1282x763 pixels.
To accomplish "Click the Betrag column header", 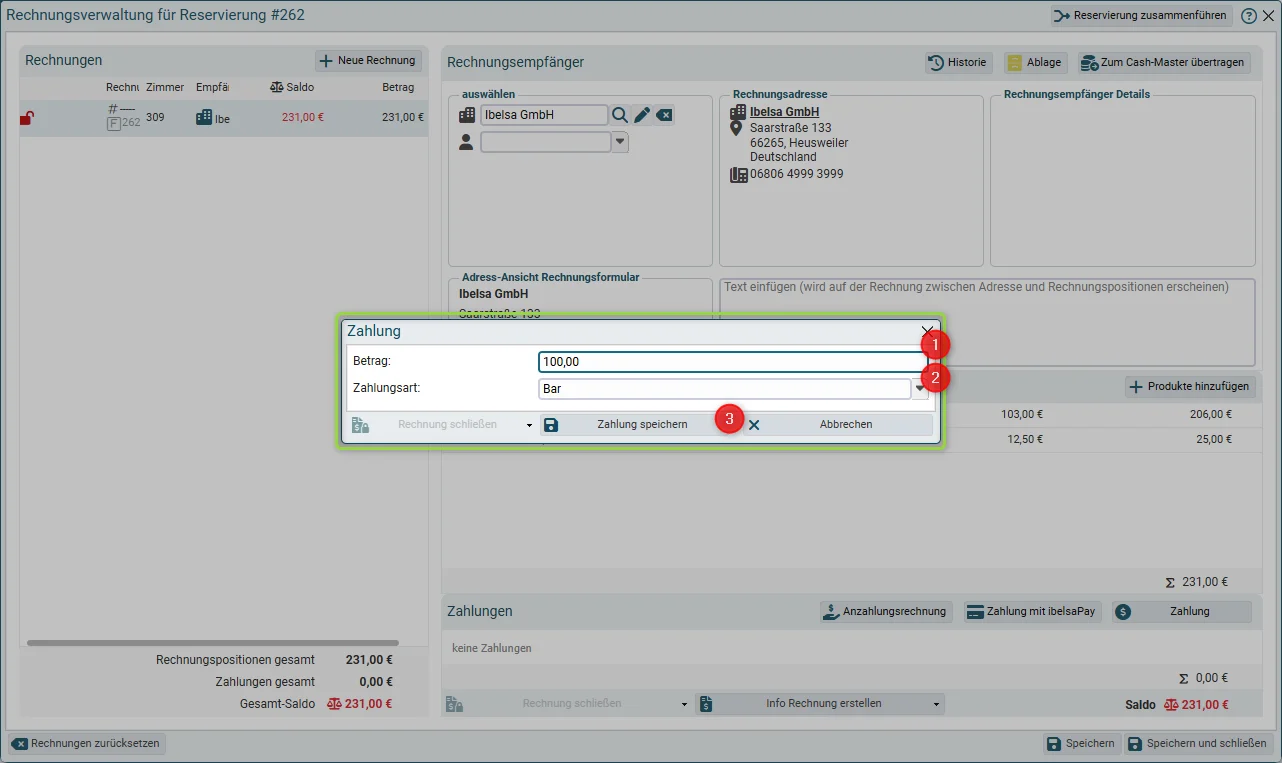I will pyautogui.click(x=398, y=88).
